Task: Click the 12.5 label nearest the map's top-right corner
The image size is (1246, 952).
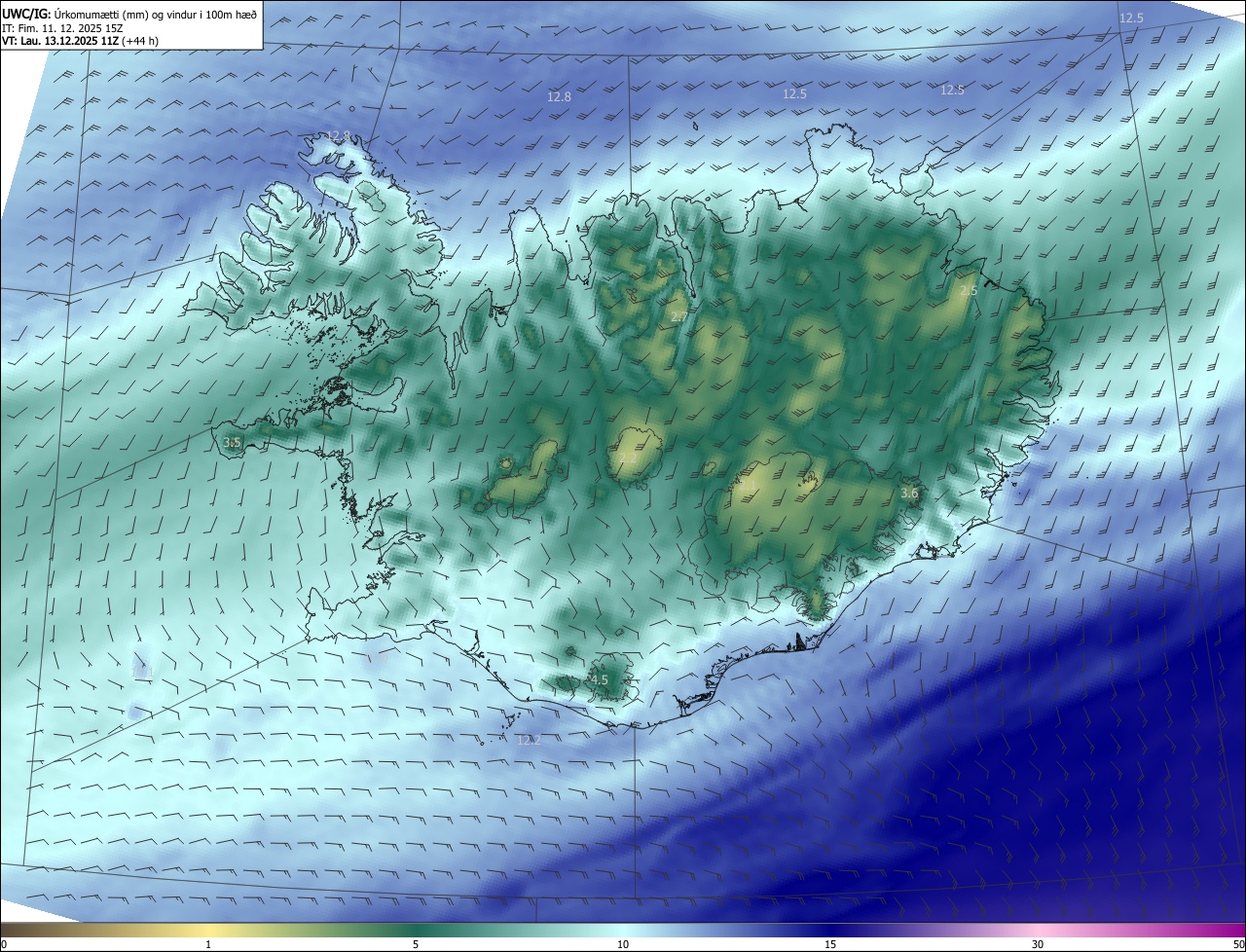Action: (x=1131, y=18)
